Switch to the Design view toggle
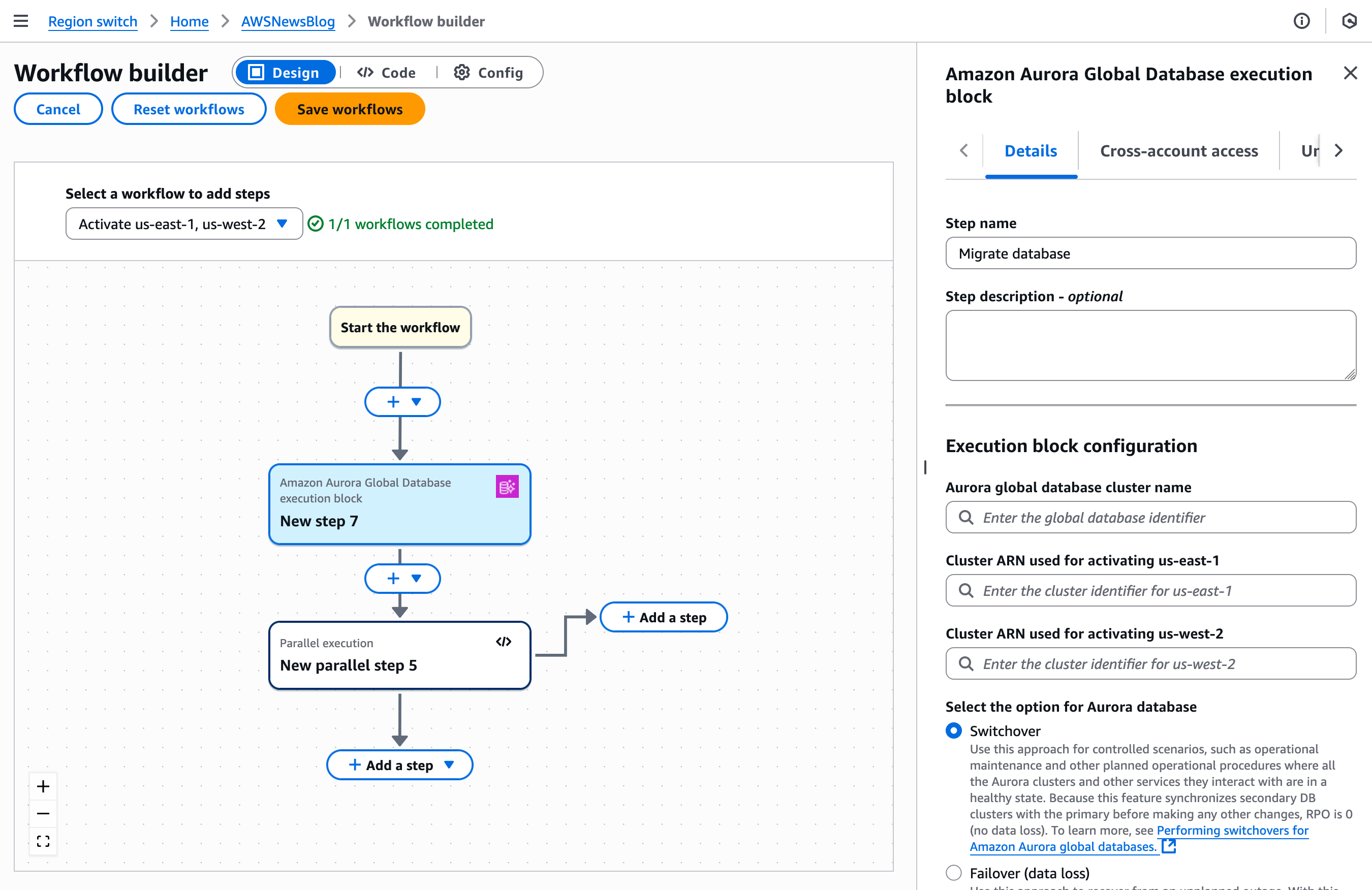The image size is (1372, 890). pos(286,73)
